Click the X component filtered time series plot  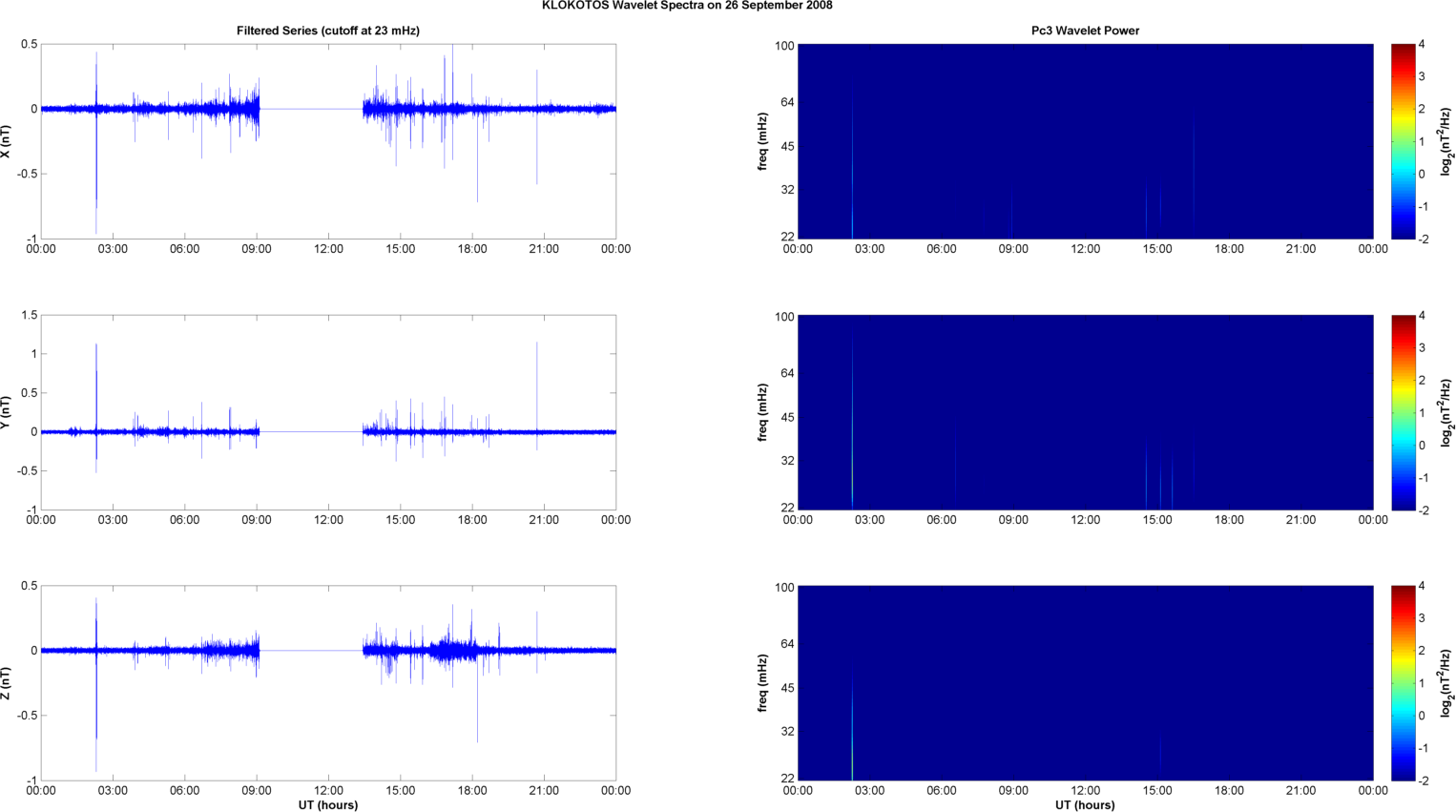328,141
